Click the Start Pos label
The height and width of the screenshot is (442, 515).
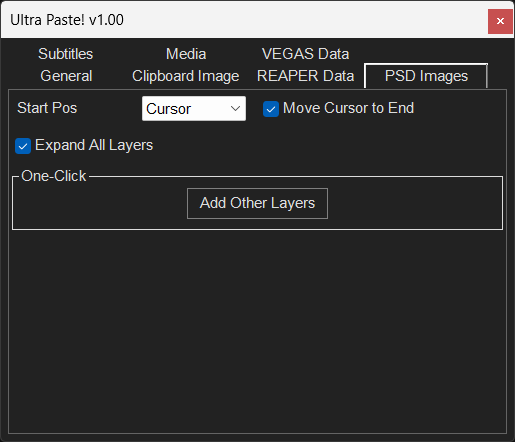[47, 108]
